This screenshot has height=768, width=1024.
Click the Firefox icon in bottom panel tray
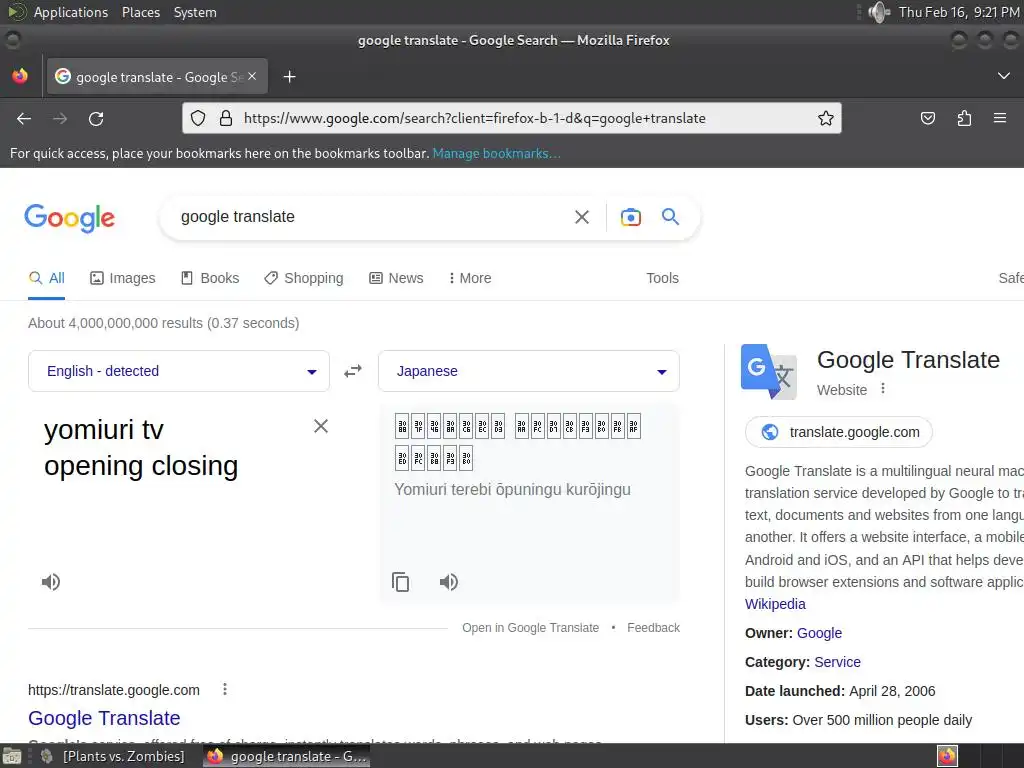[947, 756]
